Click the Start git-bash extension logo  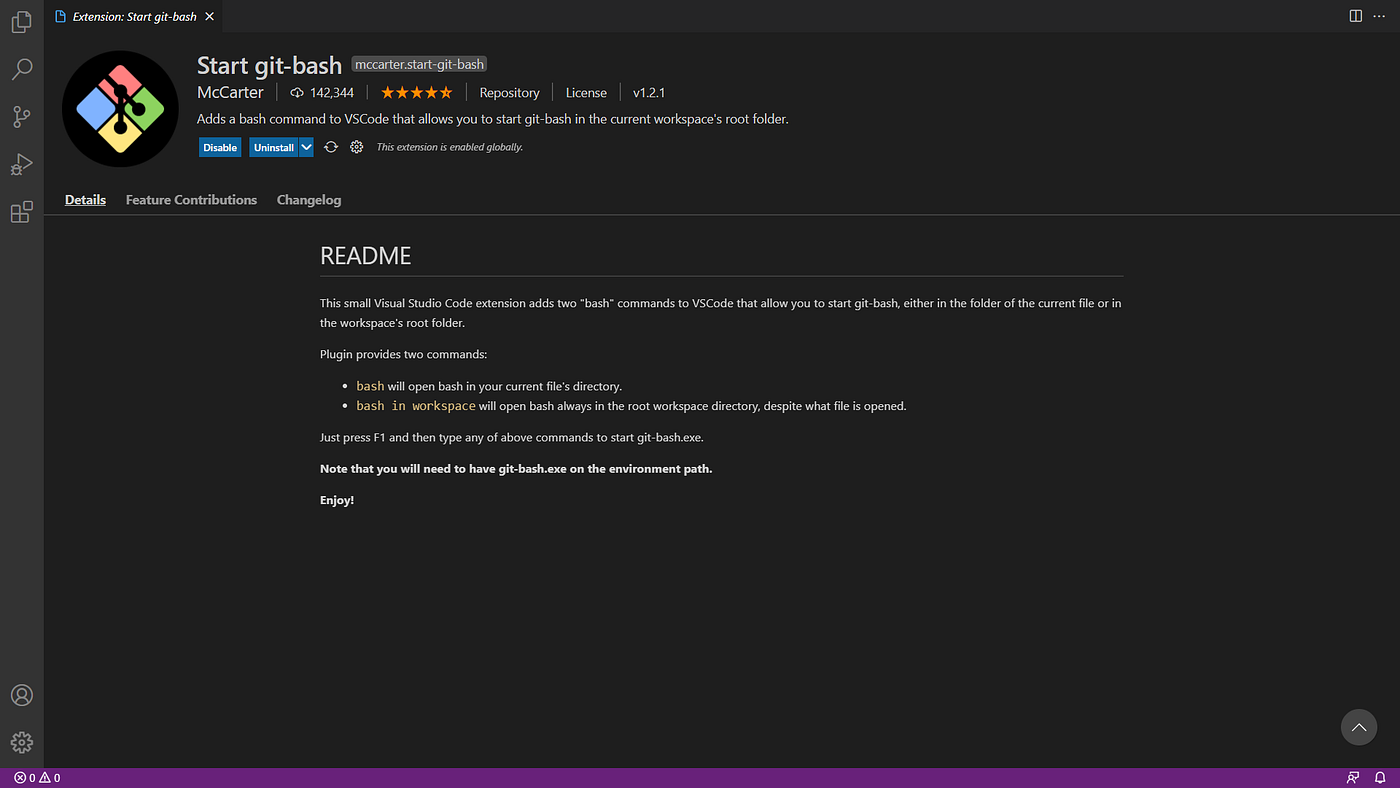click(x=120, y=109)
